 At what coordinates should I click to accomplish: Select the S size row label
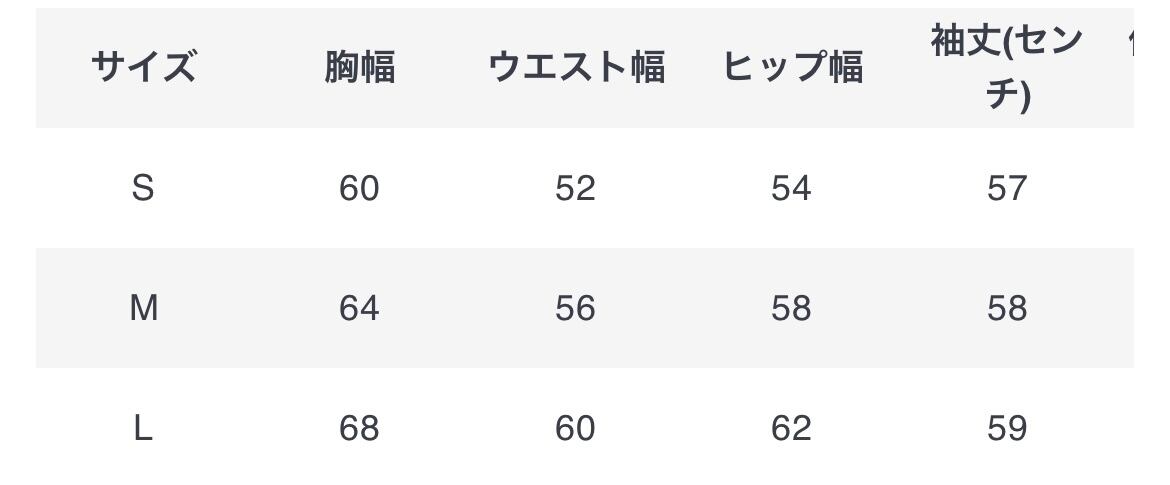click(143, 188)
